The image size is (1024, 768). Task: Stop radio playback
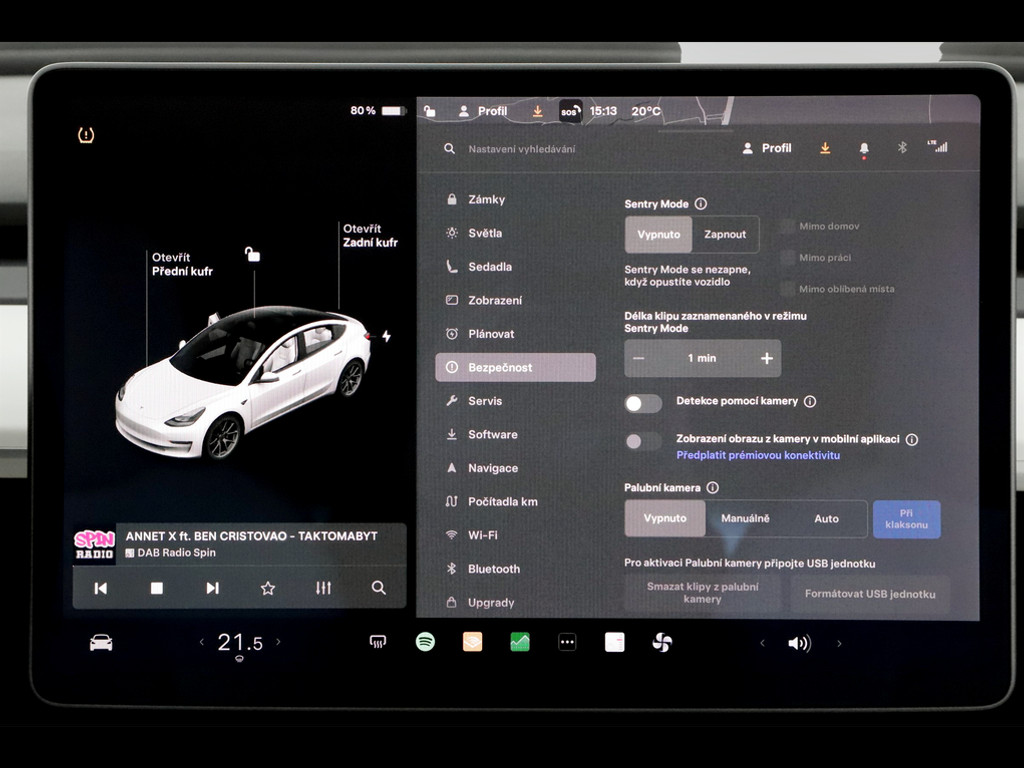coord(157,588)
